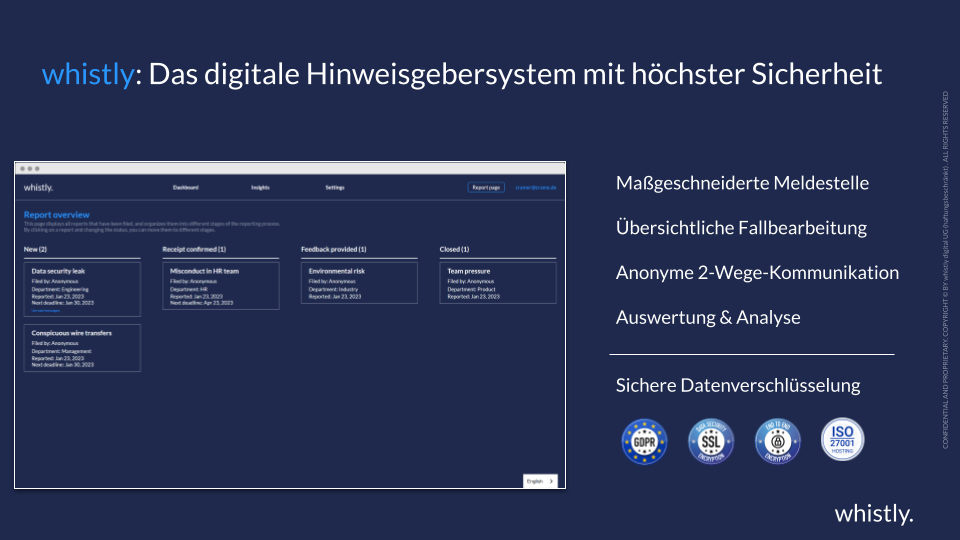Open the Misconduct in HR team card
The image size is (960, 540).
coord(220,286)
